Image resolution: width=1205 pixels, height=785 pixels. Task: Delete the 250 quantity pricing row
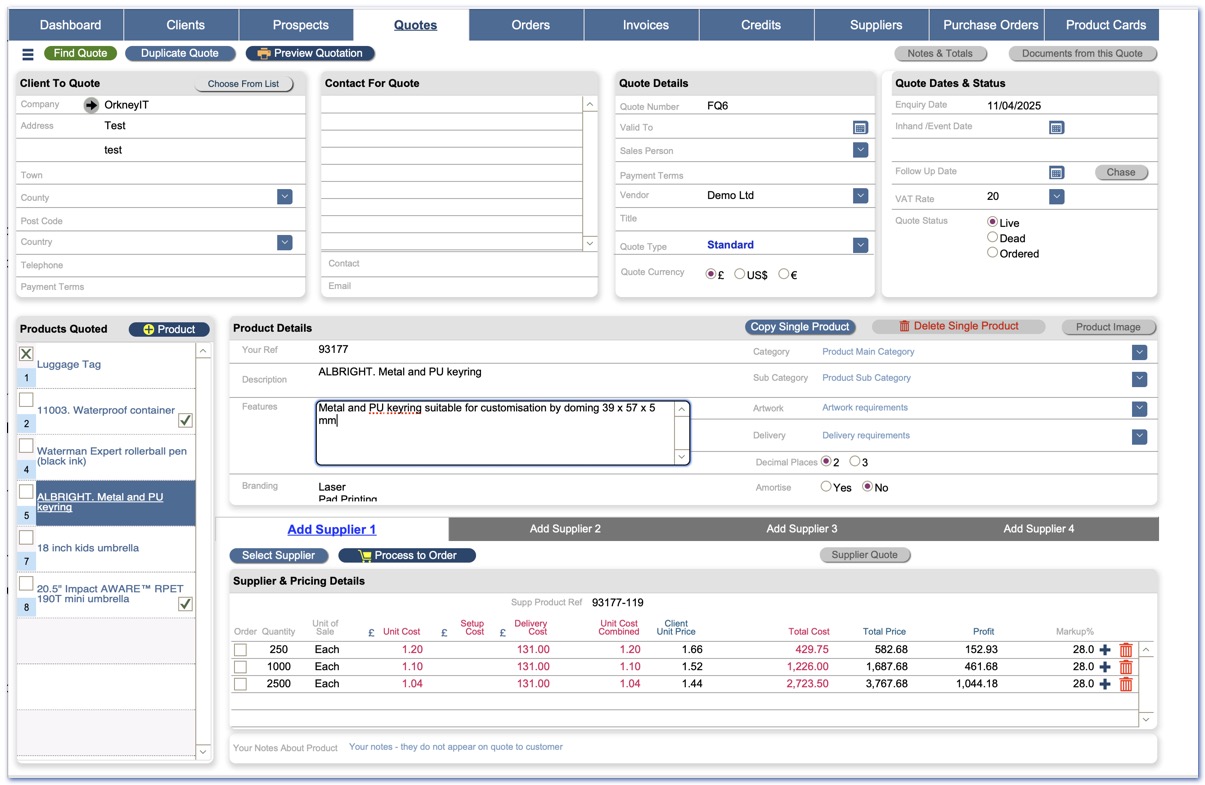tap(1126, 650)
